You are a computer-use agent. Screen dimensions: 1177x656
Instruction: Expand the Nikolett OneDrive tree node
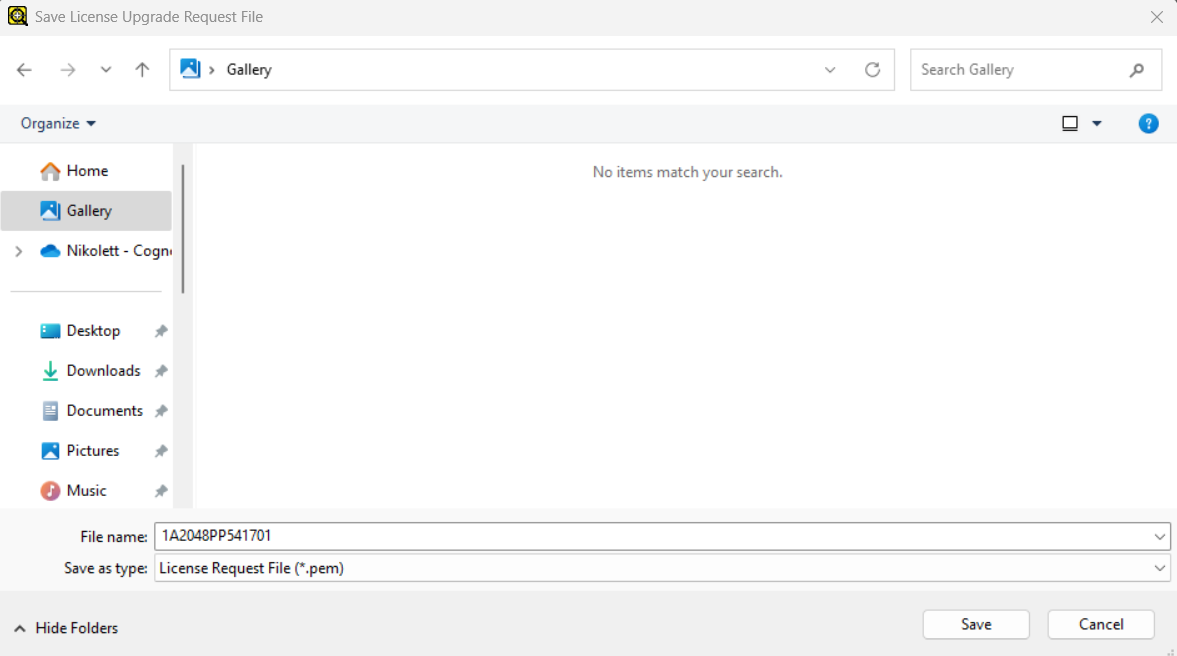point(18,251)
